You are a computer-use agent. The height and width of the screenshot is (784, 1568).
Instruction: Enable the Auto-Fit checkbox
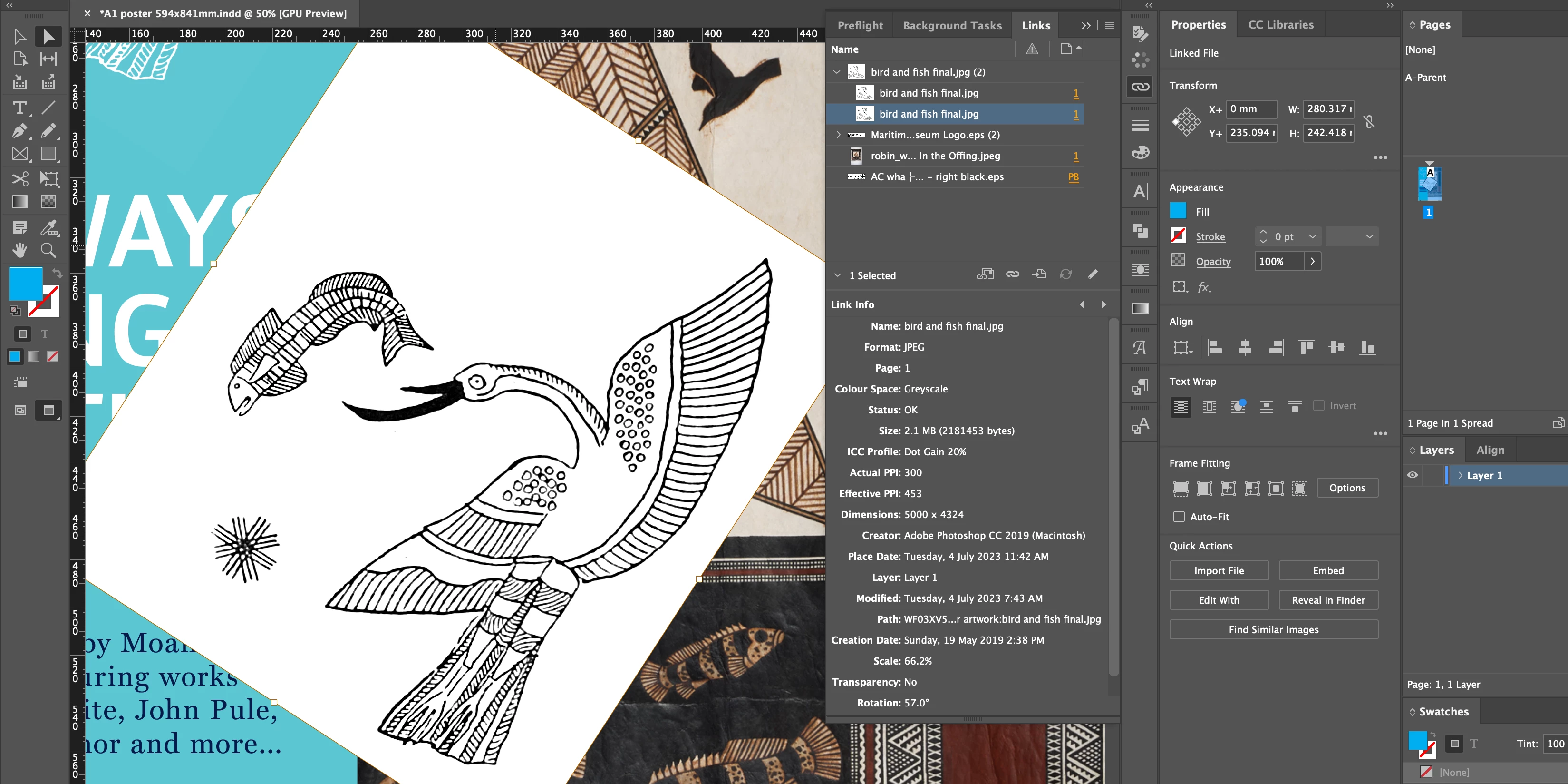[x=1179, y=517]
